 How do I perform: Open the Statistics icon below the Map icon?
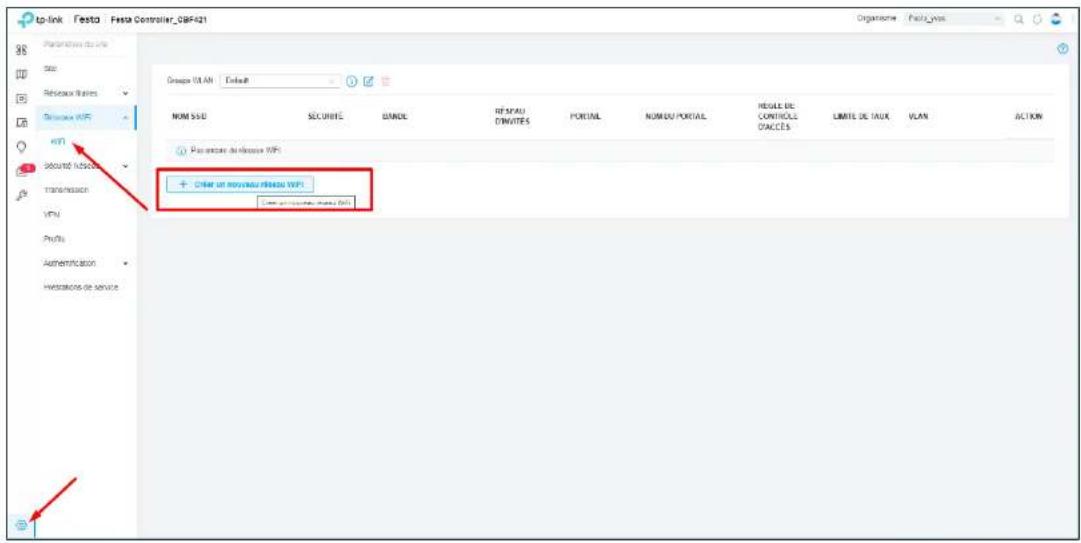pyautogui.click(x=21, y=99)
